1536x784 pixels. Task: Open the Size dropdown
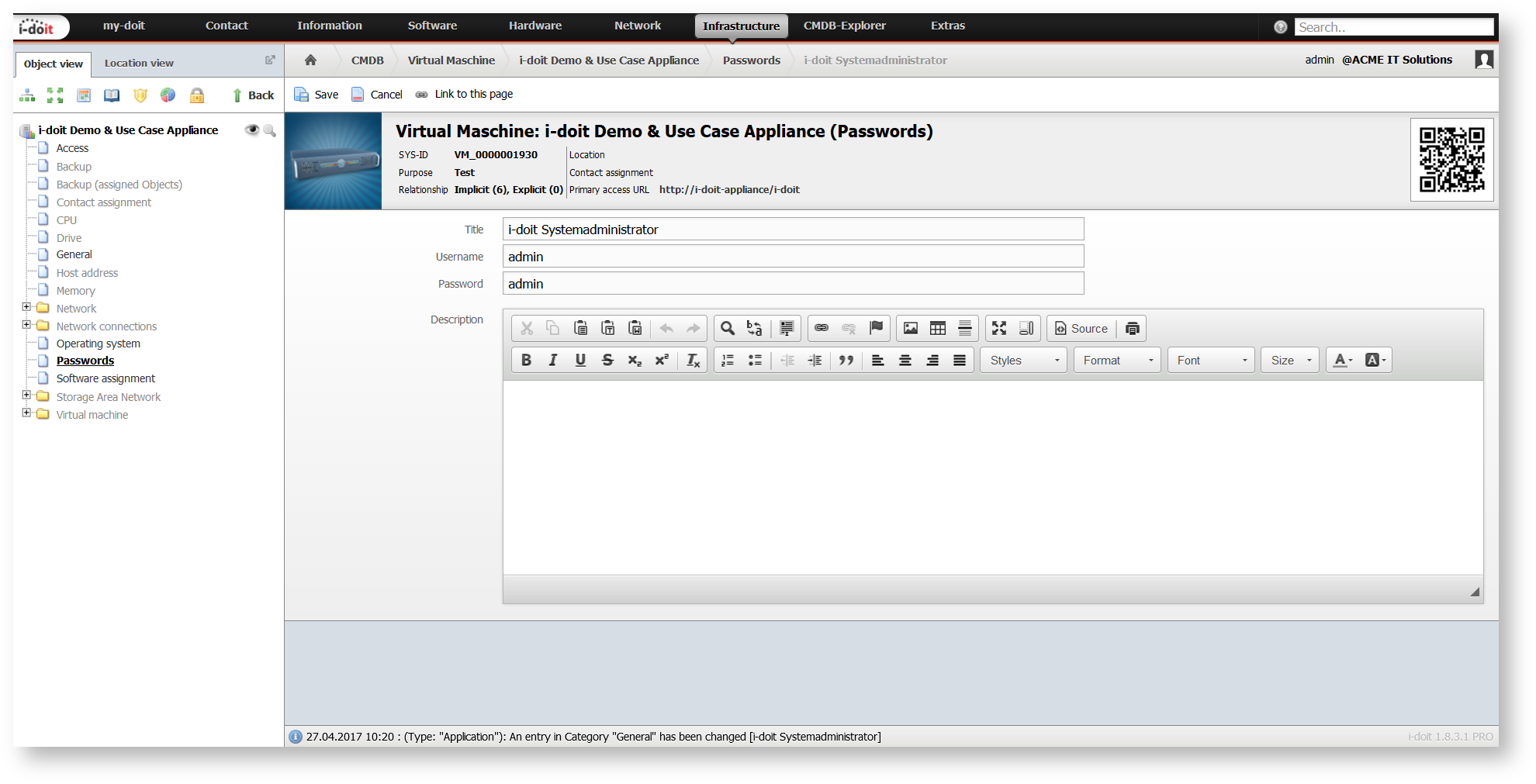pyautogui.click(x=1290, y=361)
